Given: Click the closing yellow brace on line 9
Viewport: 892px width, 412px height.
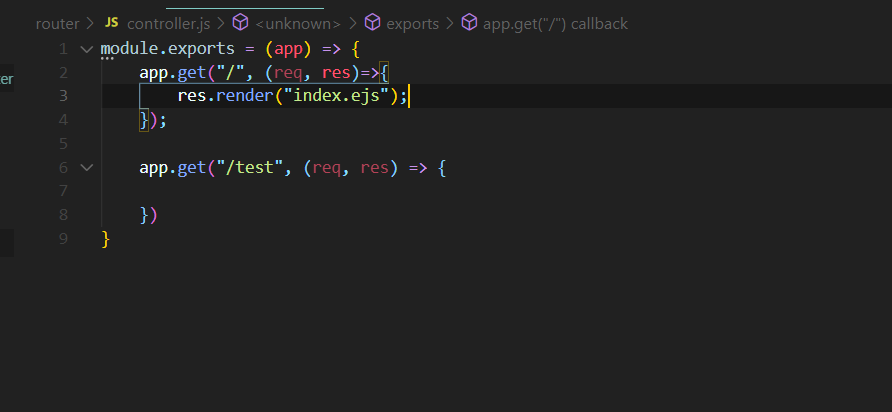Looking at the screenshot, I should (x=105, y=238).
